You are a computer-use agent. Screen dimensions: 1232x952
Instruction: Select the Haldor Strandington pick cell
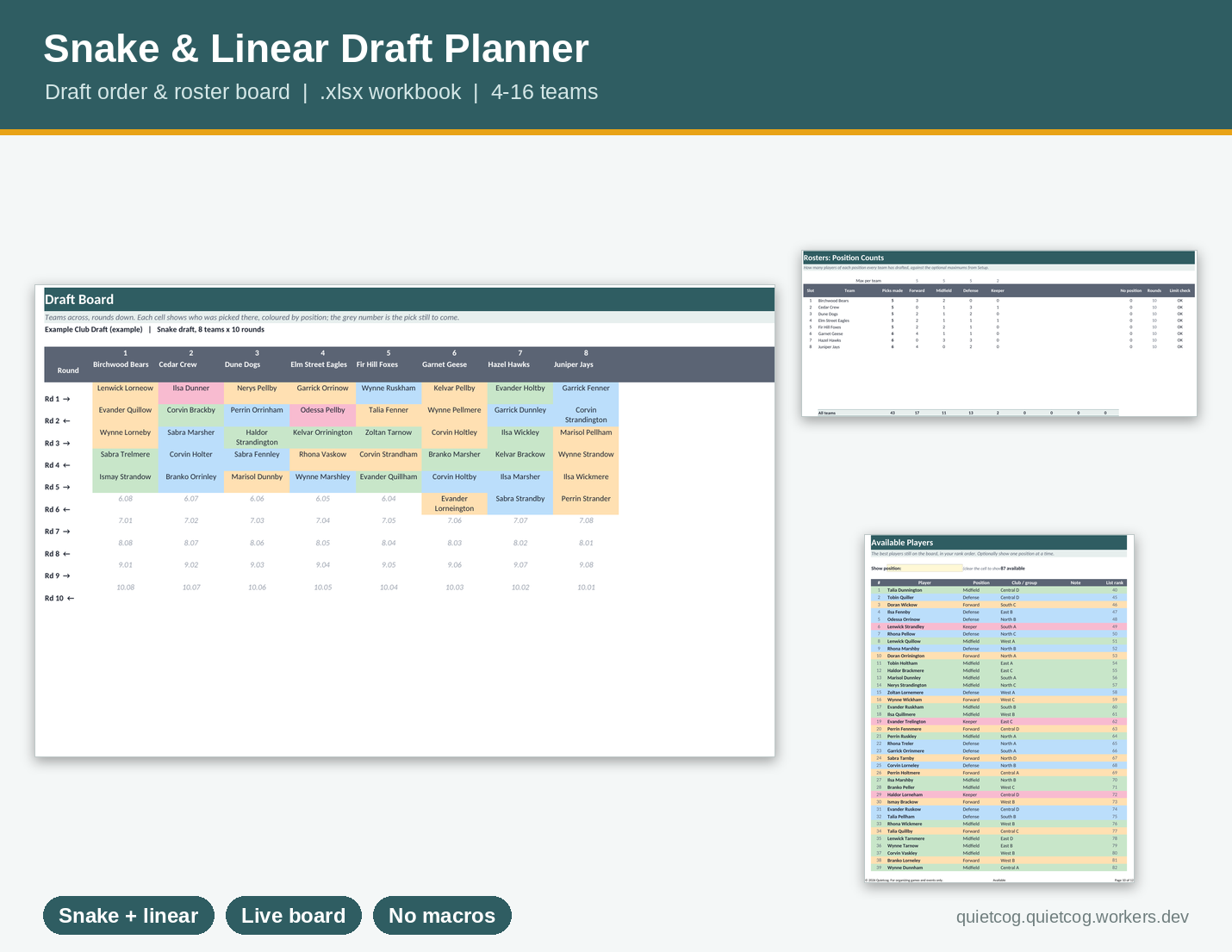pyautogui.click(x=257, y=438)
